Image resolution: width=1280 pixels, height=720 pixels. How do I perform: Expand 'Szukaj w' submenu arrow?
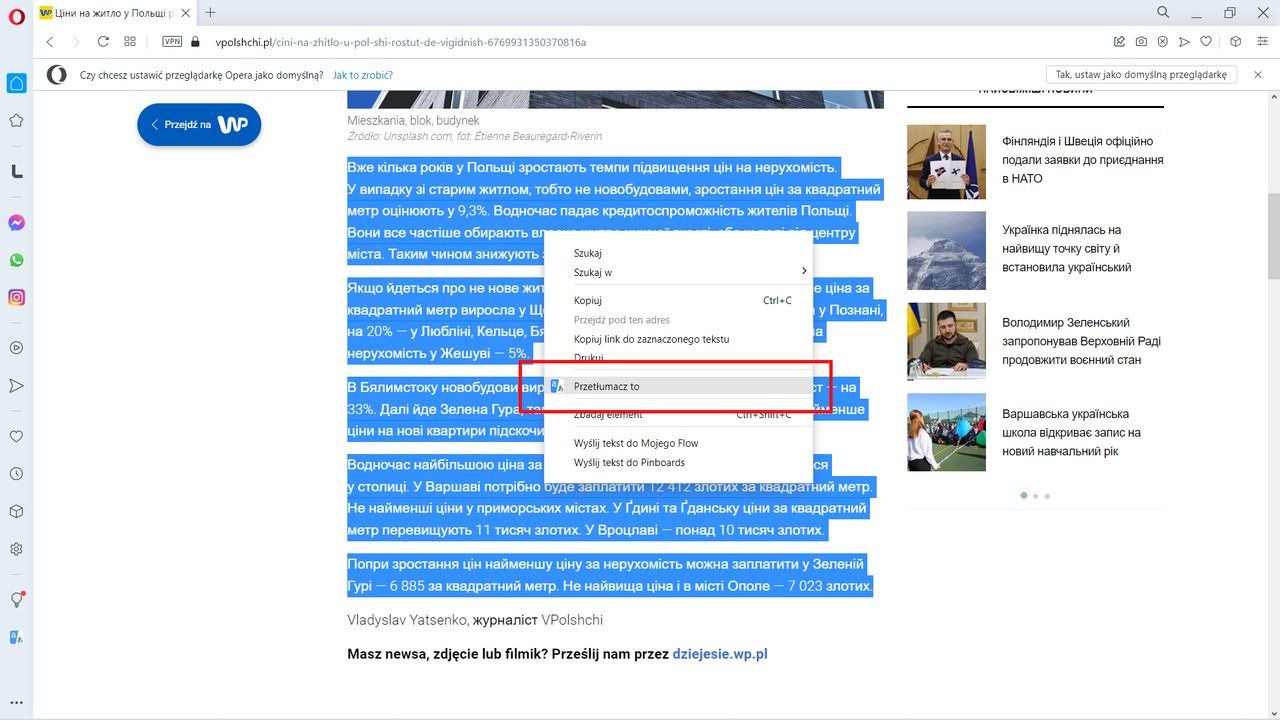804,272
